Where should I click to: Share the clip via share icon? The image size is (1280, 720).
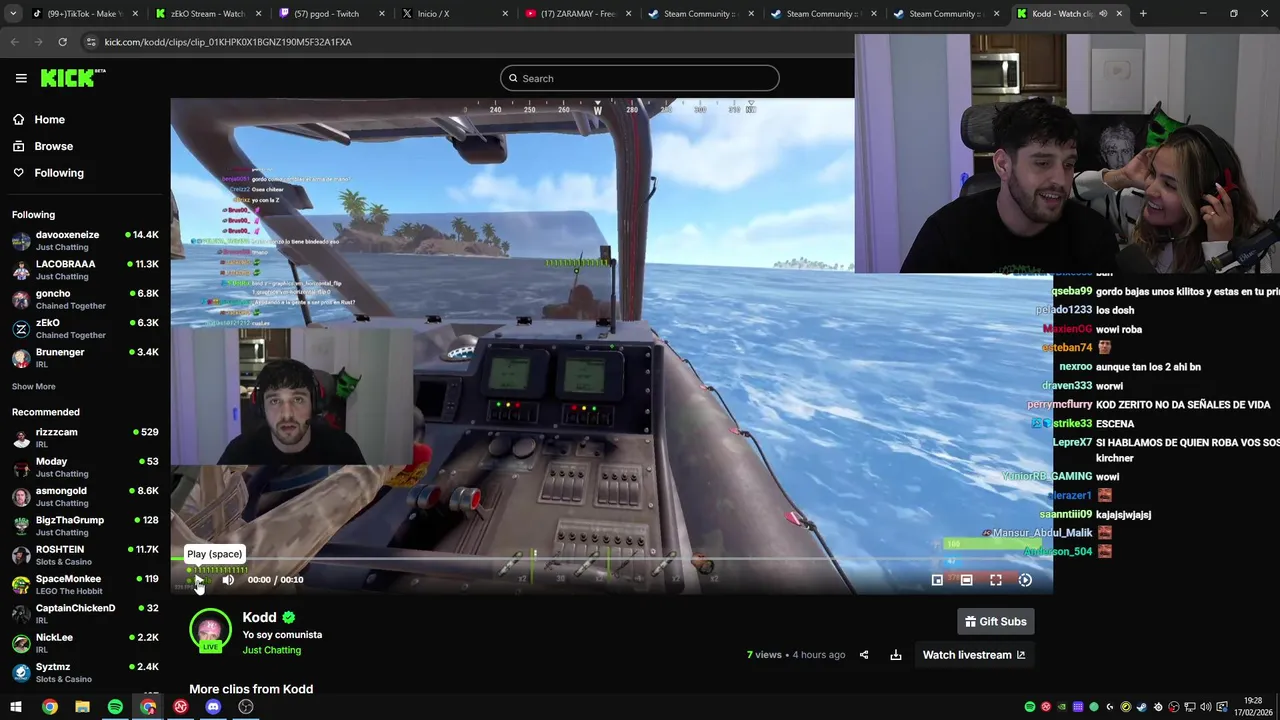[x=864, y=655]
